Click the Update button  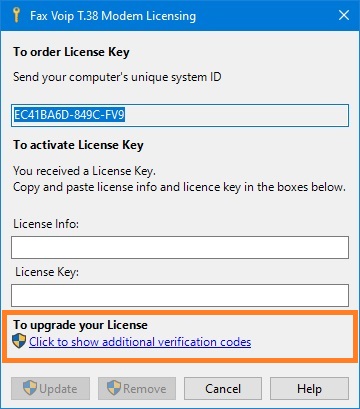50,389
